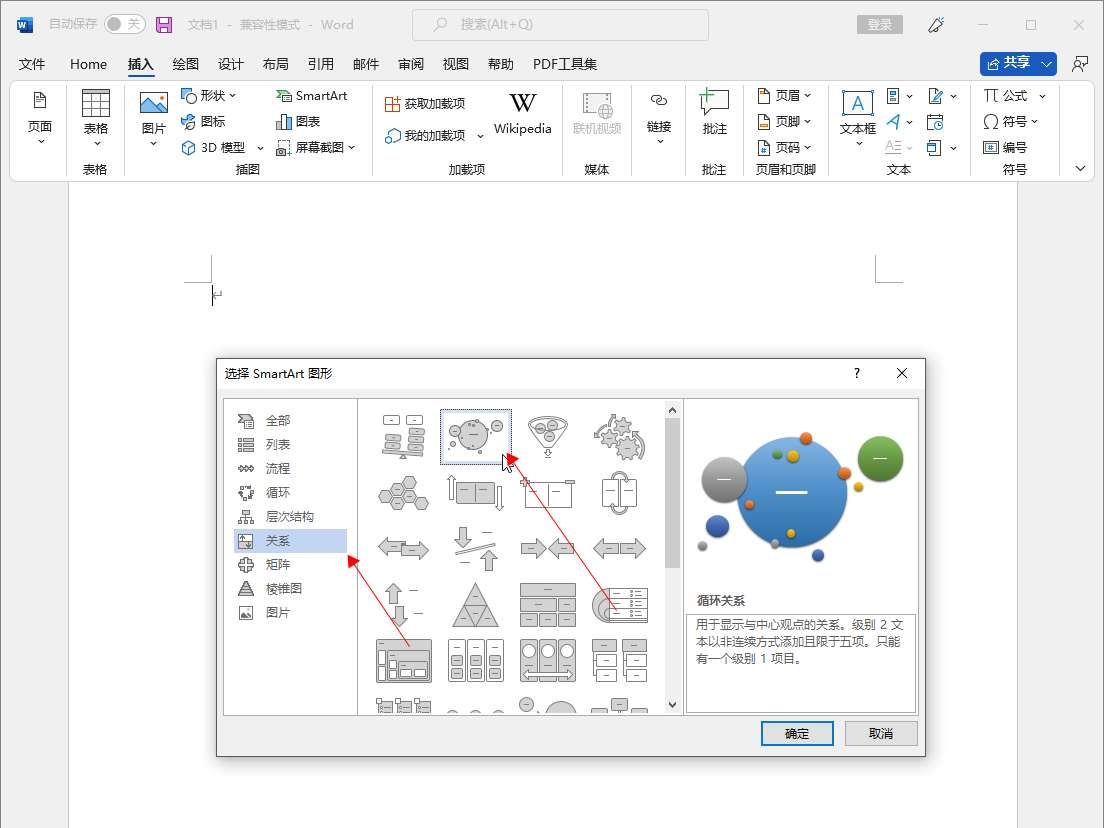The height and width of the screenshot is (828, 1104).
Task: Toggle the AutoSave switch
Action: [125, 24]
